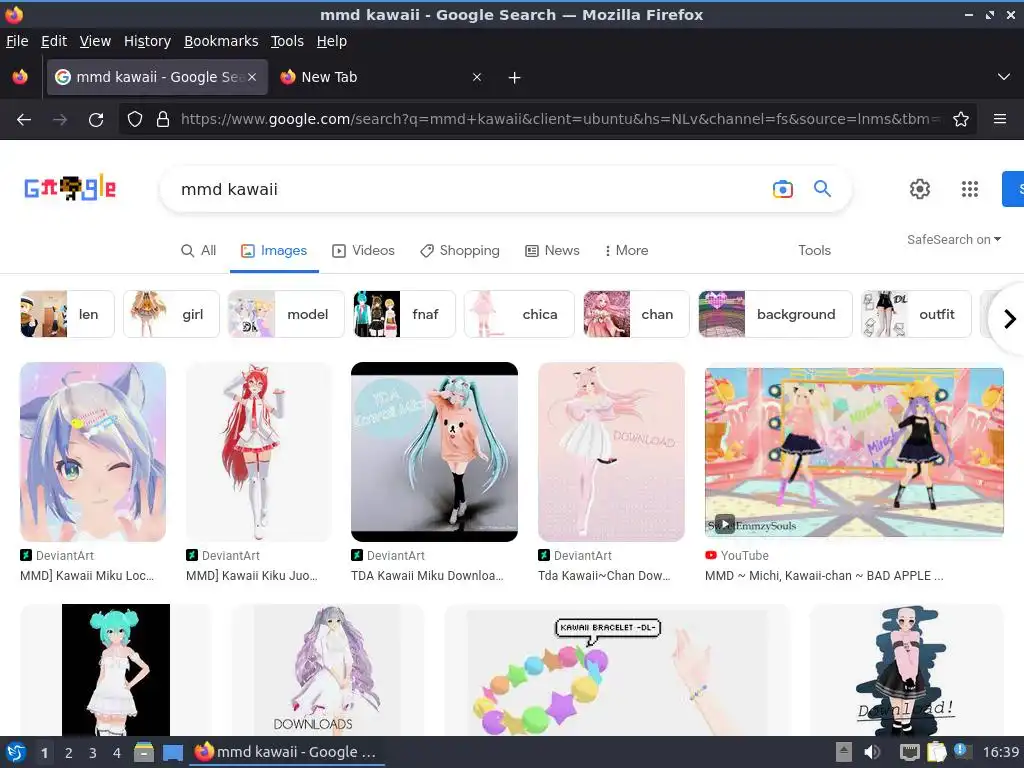
Task: Filter results with the outfit chip
Action: click(916, 314)
